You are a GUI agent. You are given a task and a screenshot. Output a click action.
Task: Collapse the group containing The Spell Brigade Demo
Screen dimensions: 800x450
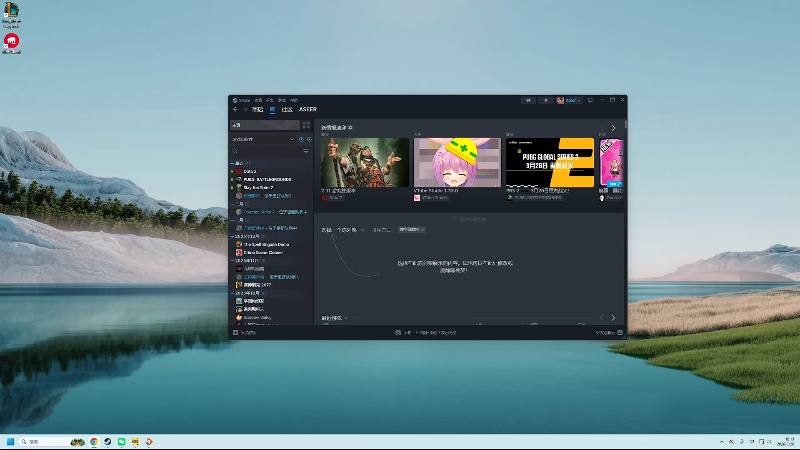click(x=232, y=237)
